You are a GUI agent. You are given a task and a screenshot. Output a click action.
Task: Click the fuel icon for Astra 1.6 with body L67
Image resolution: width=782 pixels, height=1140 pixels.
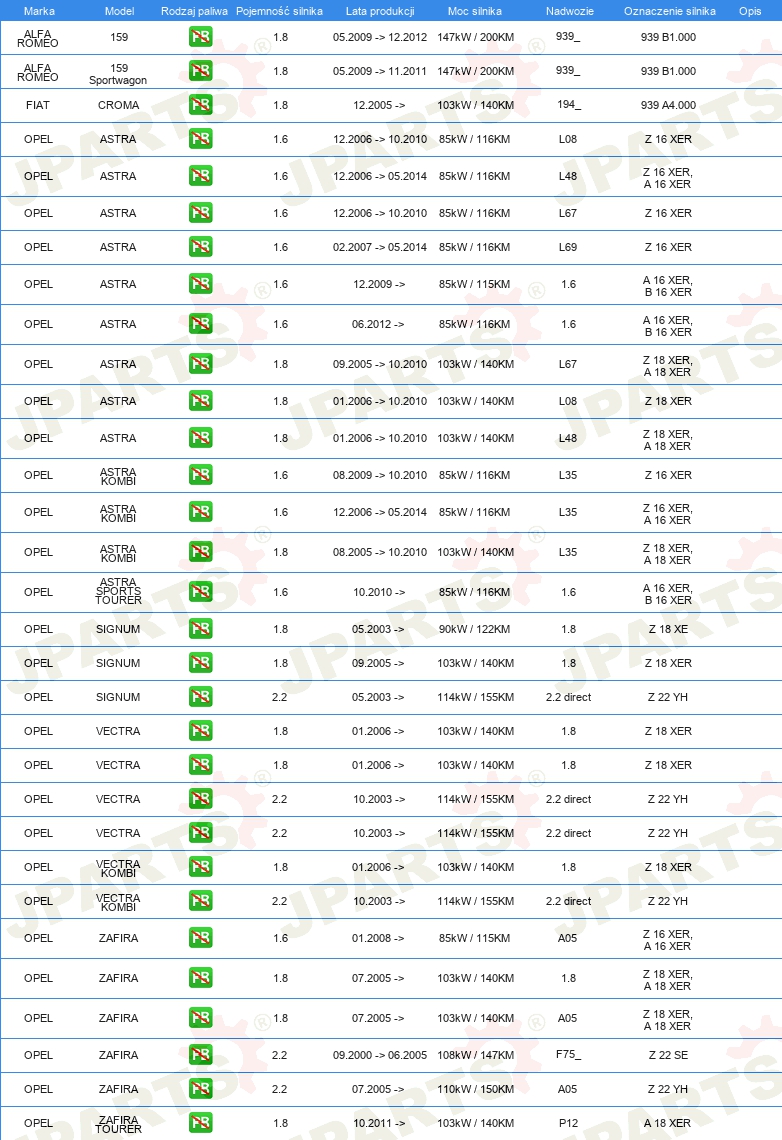point(201,213)
